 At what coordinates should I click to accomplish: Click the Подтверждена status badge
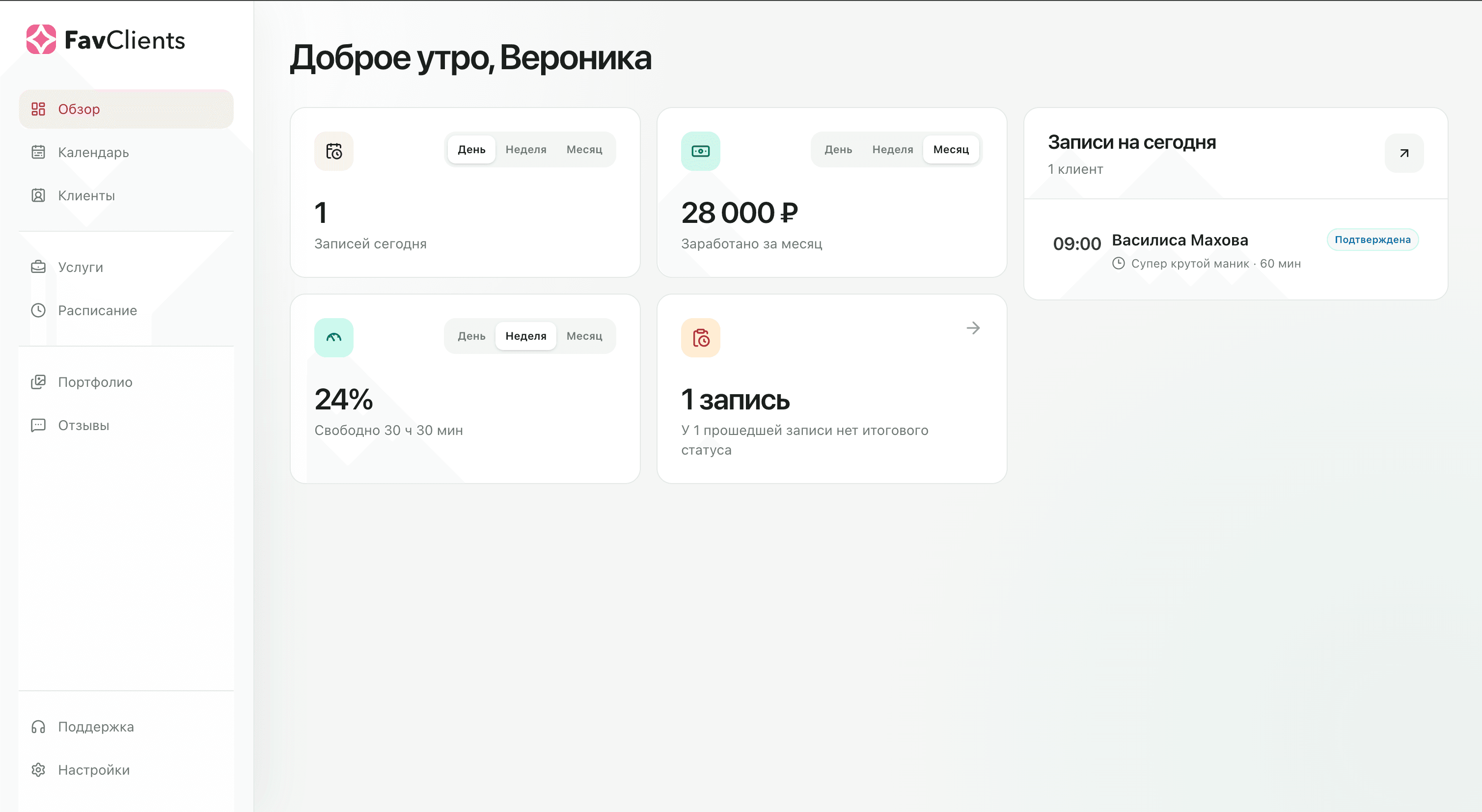(1372, 240)
